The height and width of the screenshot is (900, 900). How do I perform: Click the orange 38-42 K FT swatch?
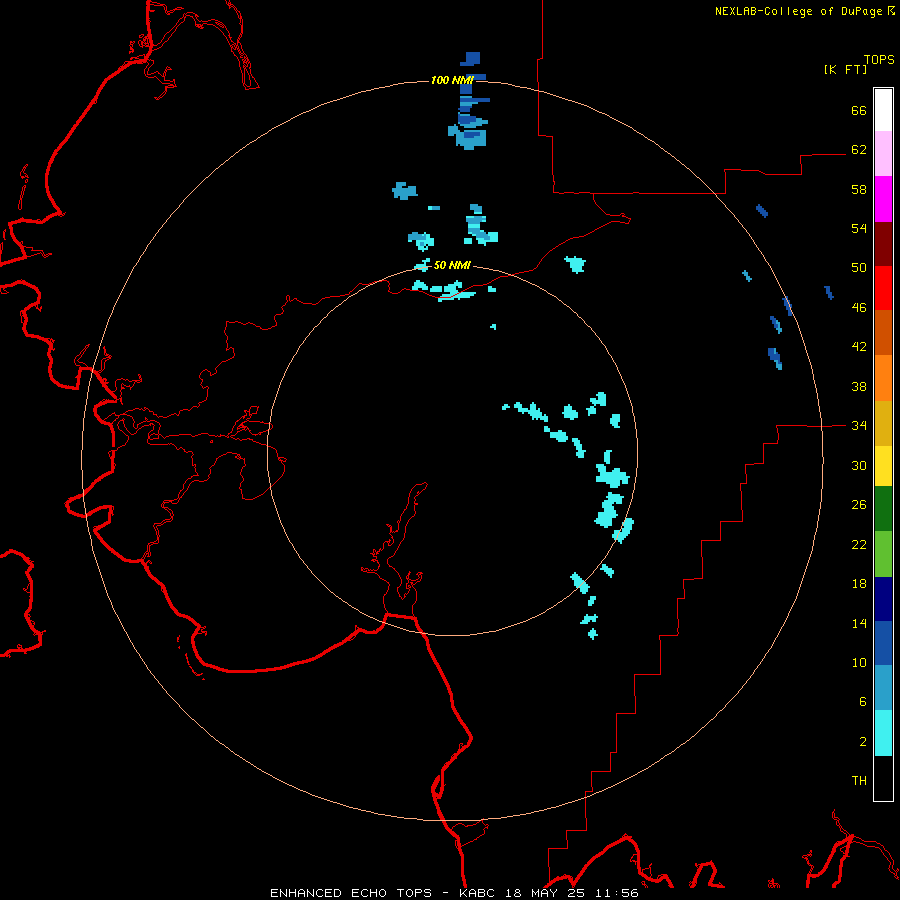(x=883, y=378)
